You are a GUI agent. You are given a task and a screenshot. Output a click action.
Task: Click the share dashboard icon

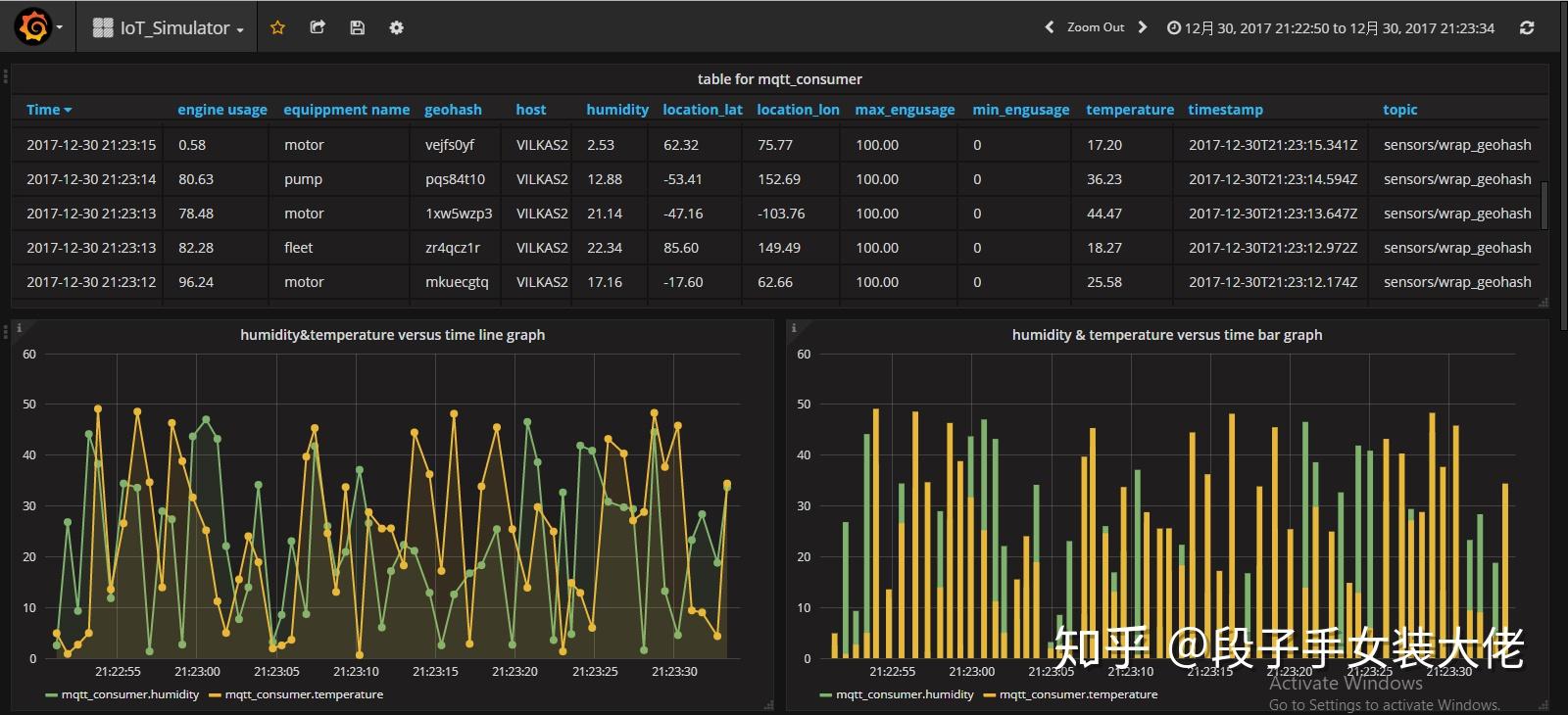pyautogui.click(x=318, y=27)
